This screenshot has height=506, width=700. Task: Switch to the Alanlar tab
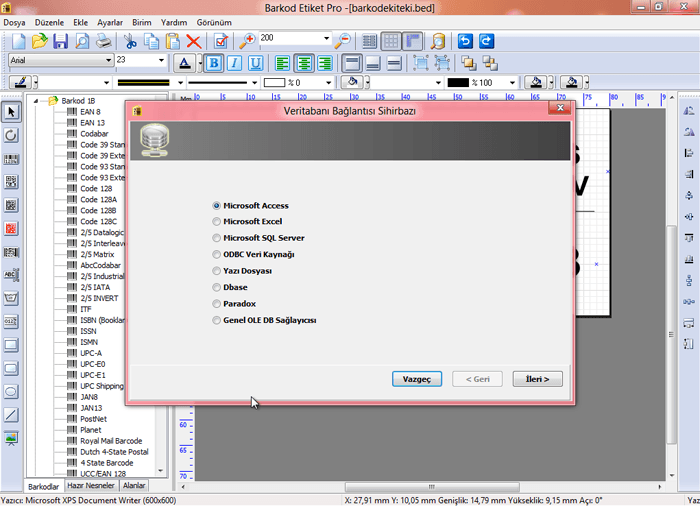[x=134, y=485]
